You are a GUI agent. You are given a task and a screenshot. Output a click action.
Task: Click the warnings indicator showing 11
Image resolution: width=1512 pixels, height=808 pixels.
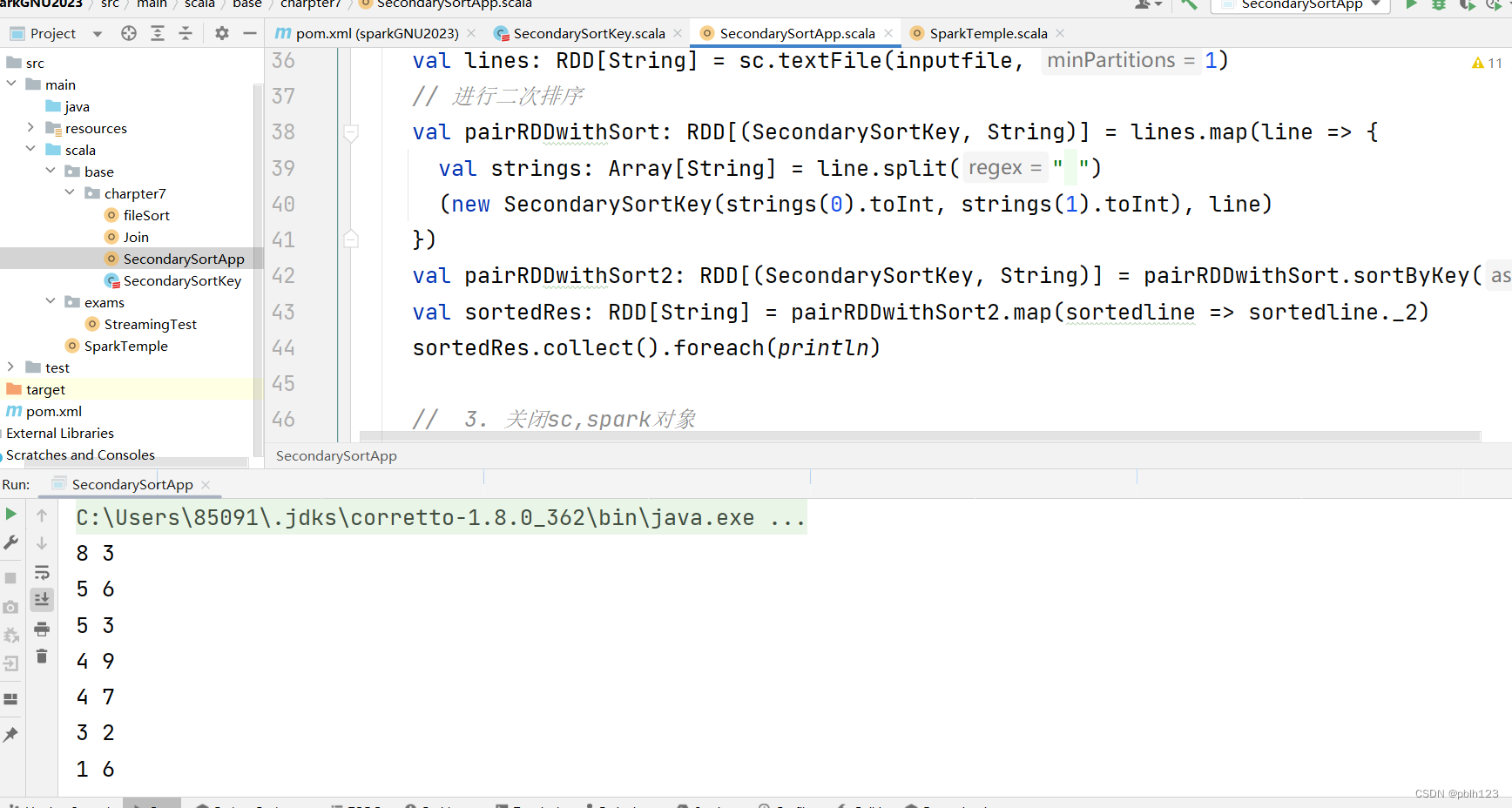(1487, 63)
